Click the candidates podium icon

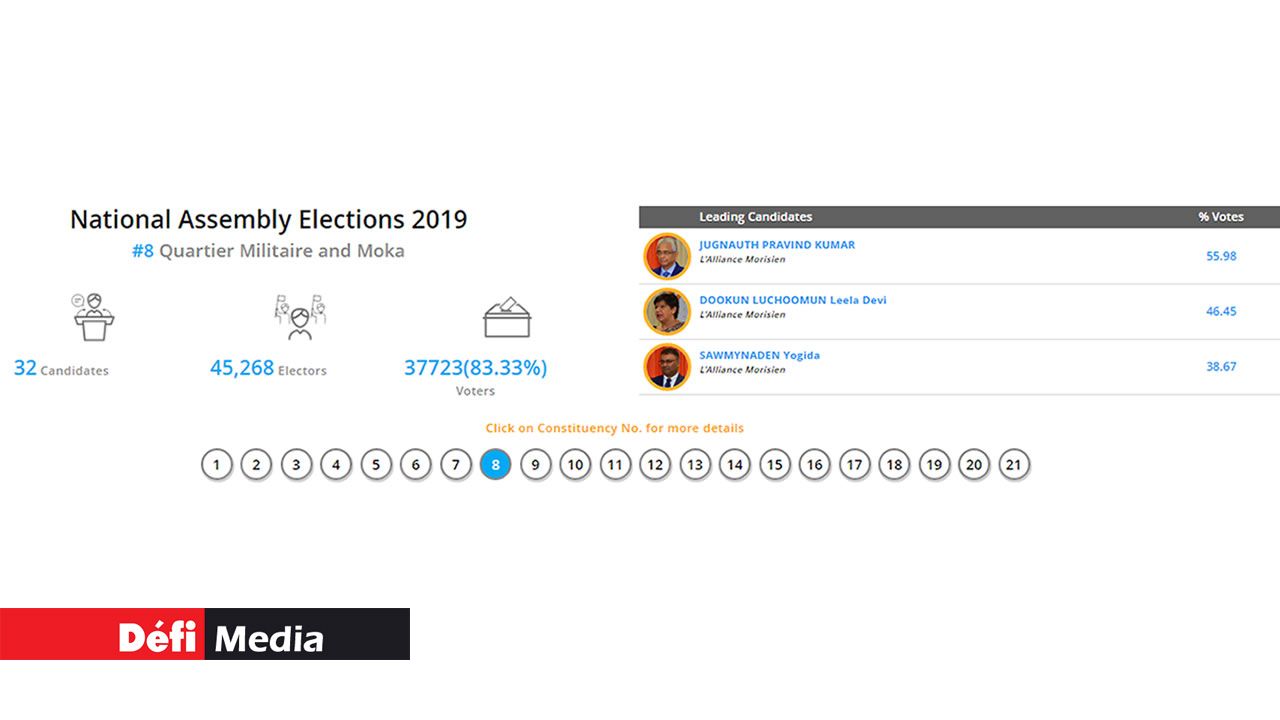pos(93,316)
